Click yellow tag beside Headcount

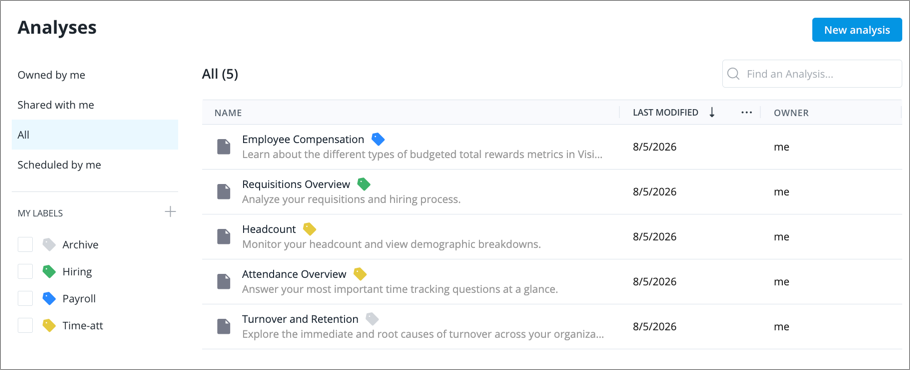[309, 229]
